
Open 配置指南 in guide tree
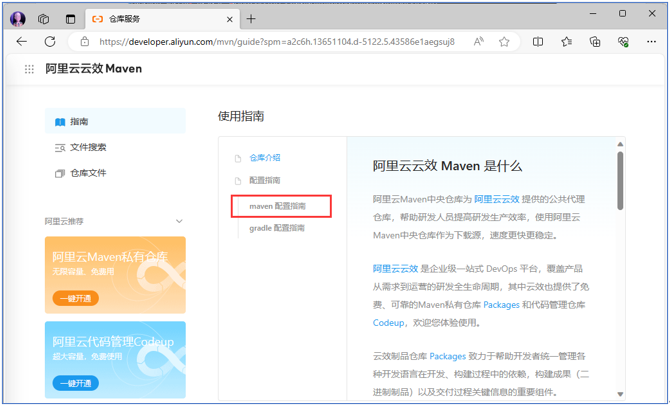tap(265, 180)
